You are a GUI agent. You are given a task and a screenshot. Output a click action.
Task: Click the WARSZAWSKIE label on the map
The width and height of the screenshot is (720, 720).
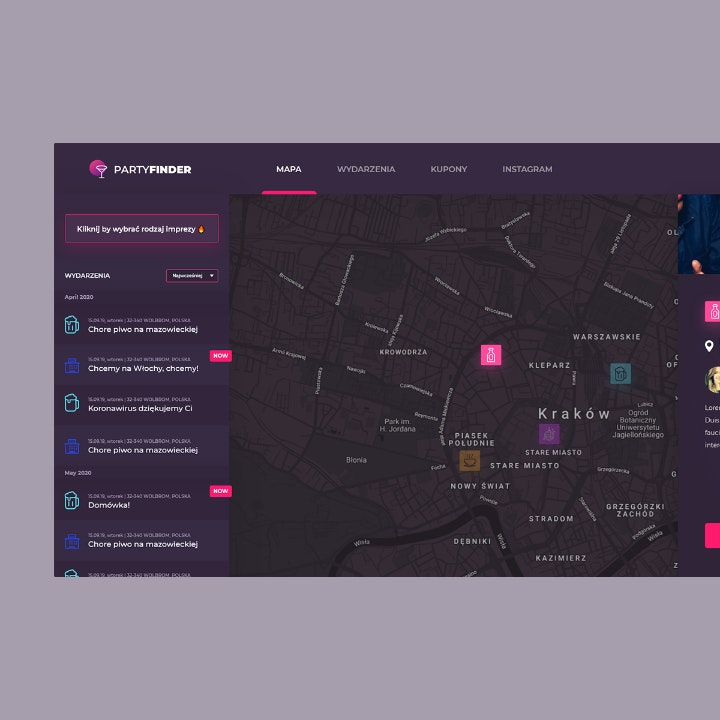point(607,337)
